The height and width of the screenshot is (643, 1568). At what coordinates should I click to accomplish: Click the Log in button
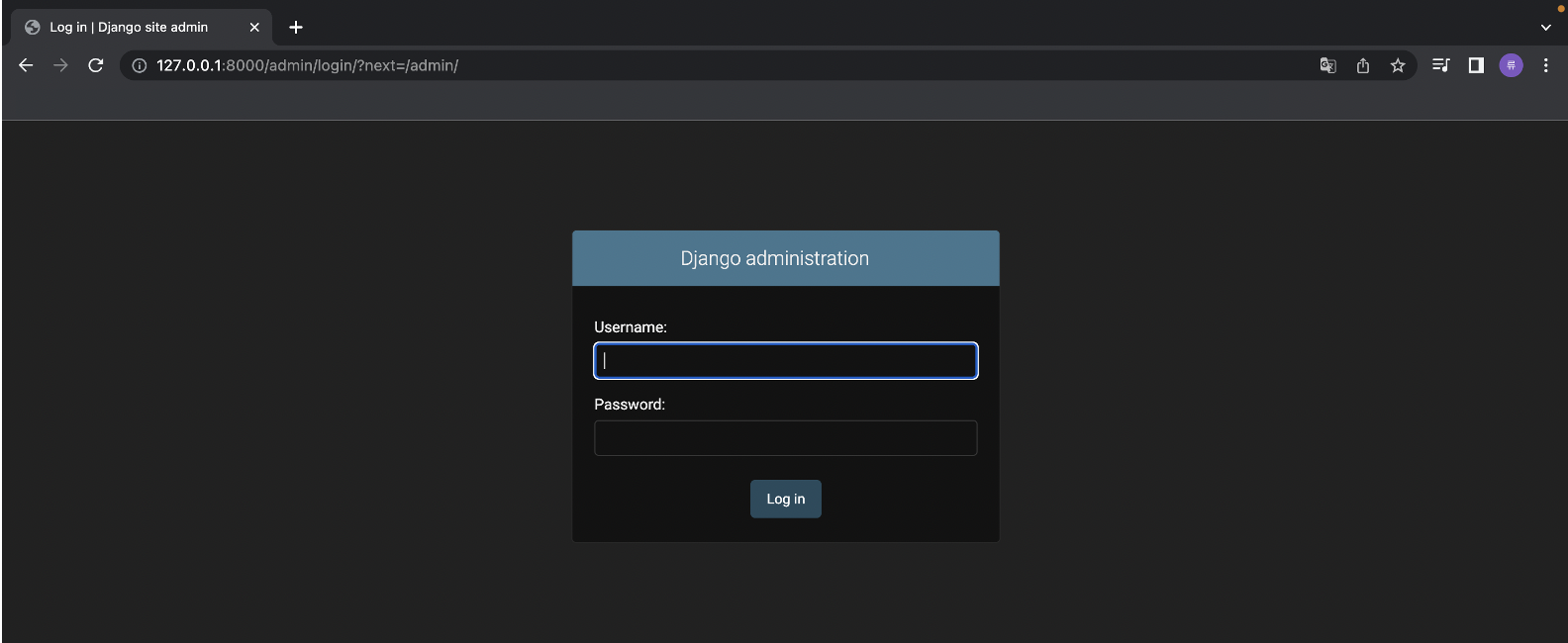[786, 500]
